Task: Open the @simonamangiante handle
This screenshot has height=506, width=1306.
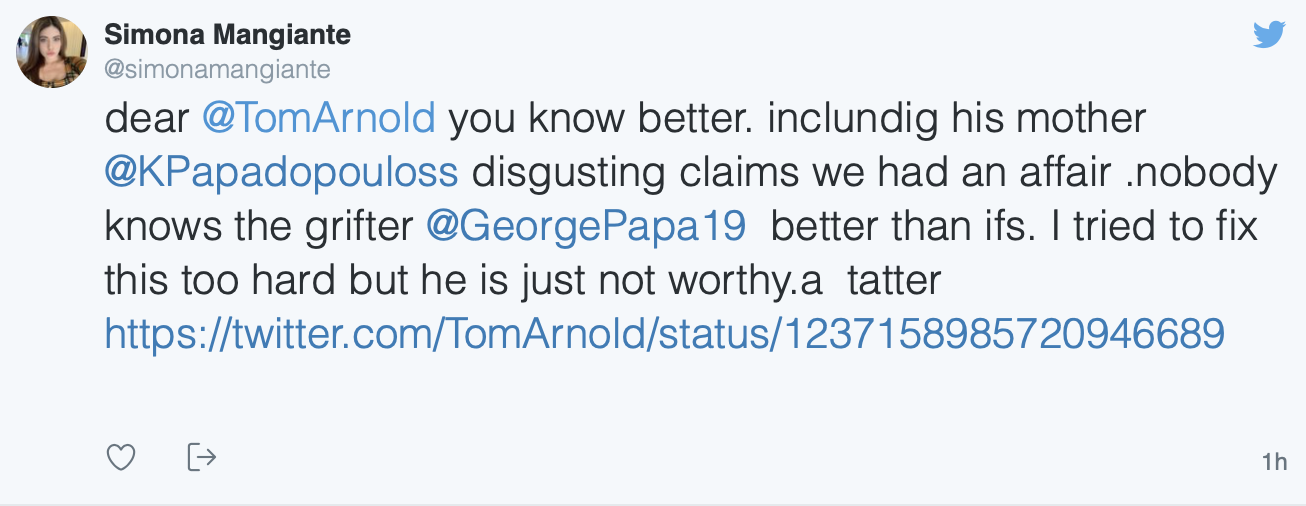Action: (217, 69)
